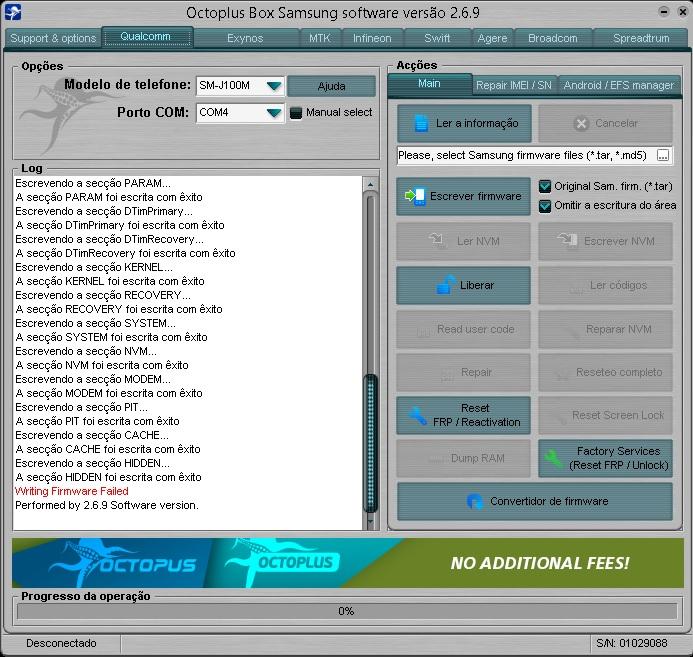
Task: Click Factory Services (Reset FRP / Unlock) button
Action: 605,458
